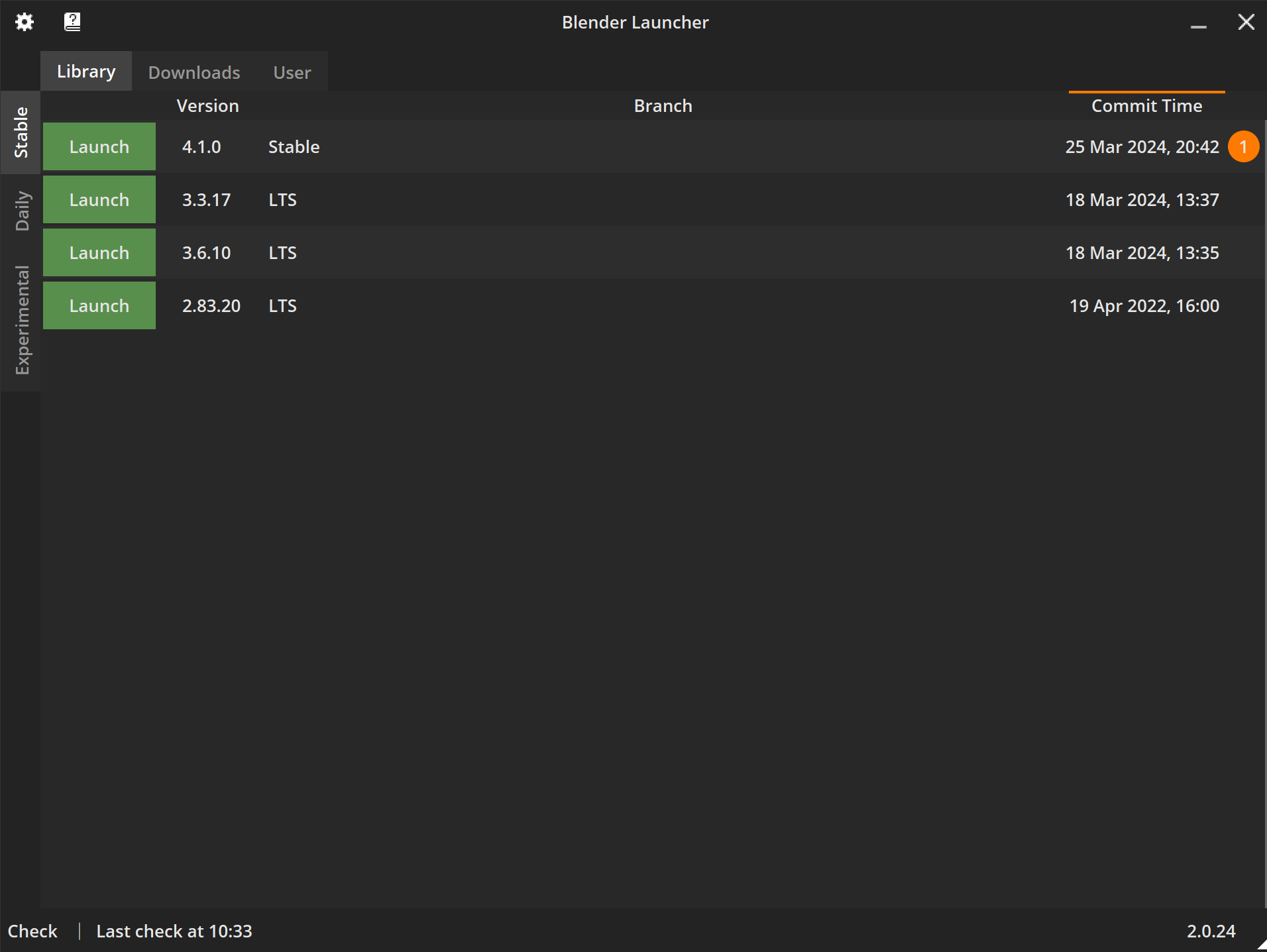This screenshot has width=1267, height=952.
Task: Select the Experimental side tab
Action: click(21, 320)
